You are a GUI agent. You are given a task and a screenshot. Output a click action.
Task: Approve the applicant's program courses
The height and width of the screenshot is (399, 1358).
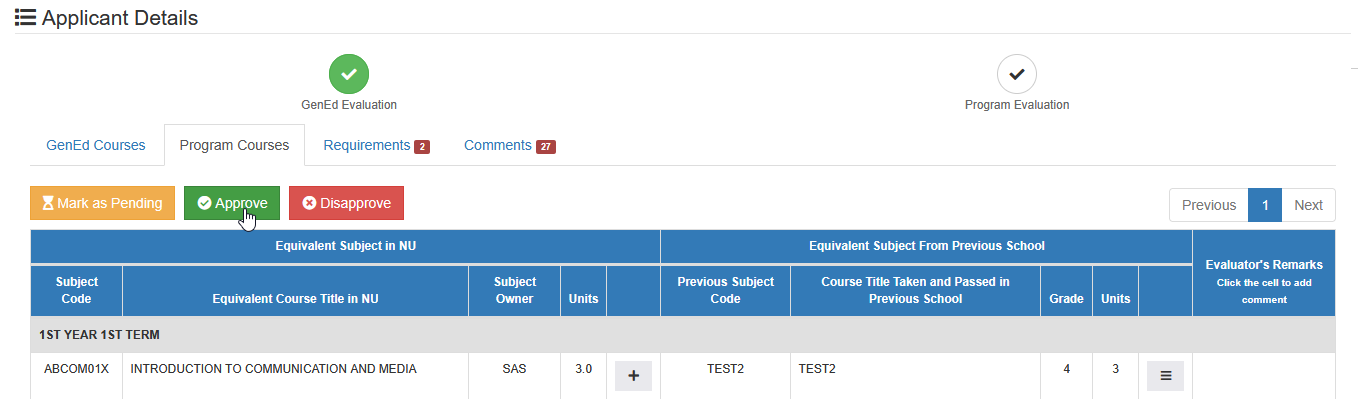click(x=232, y=203)
